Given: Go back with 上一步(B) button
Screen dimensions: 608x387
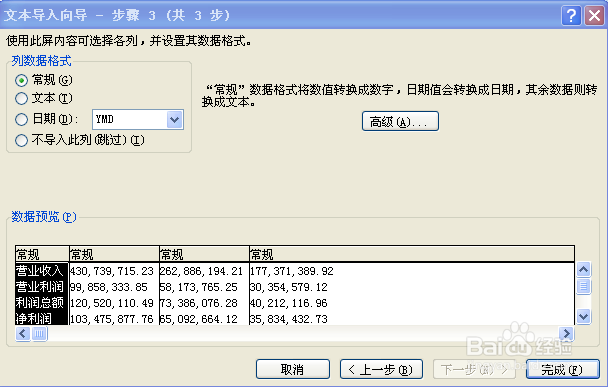Looking at the screenshot, I should tap(381, 369).
